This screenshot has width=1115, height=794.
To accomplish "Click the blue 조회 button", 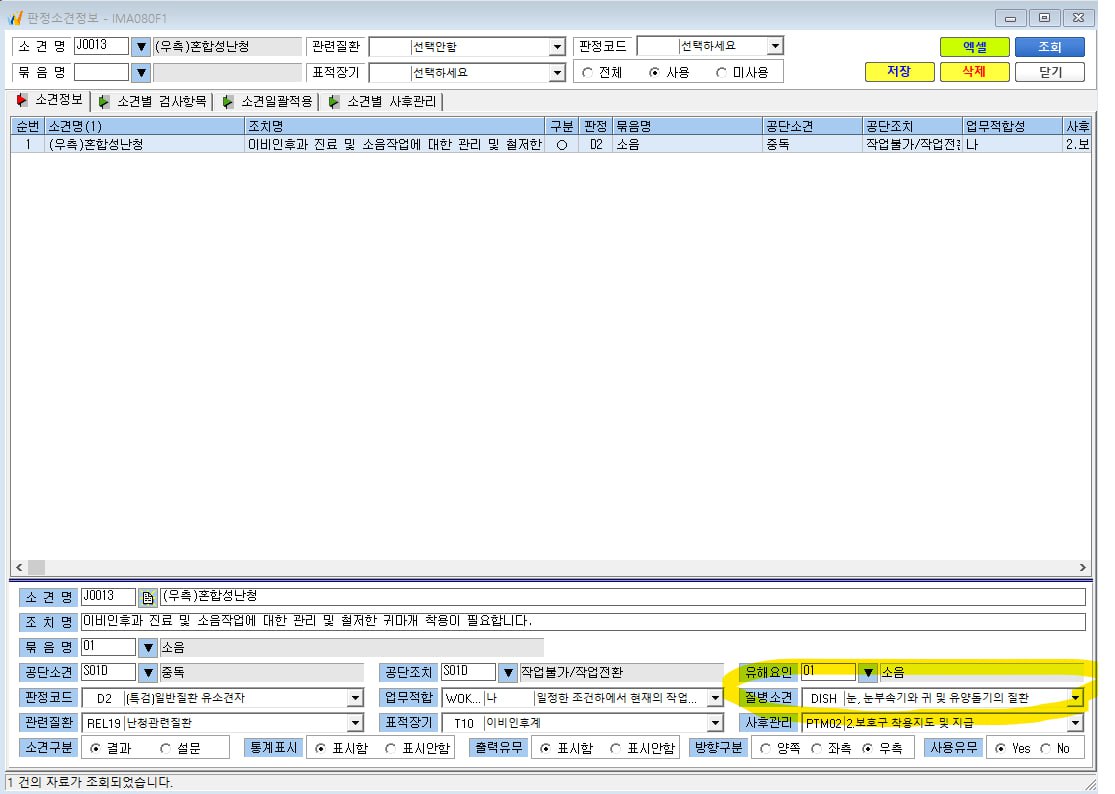I will click(x=1050, y=47).
